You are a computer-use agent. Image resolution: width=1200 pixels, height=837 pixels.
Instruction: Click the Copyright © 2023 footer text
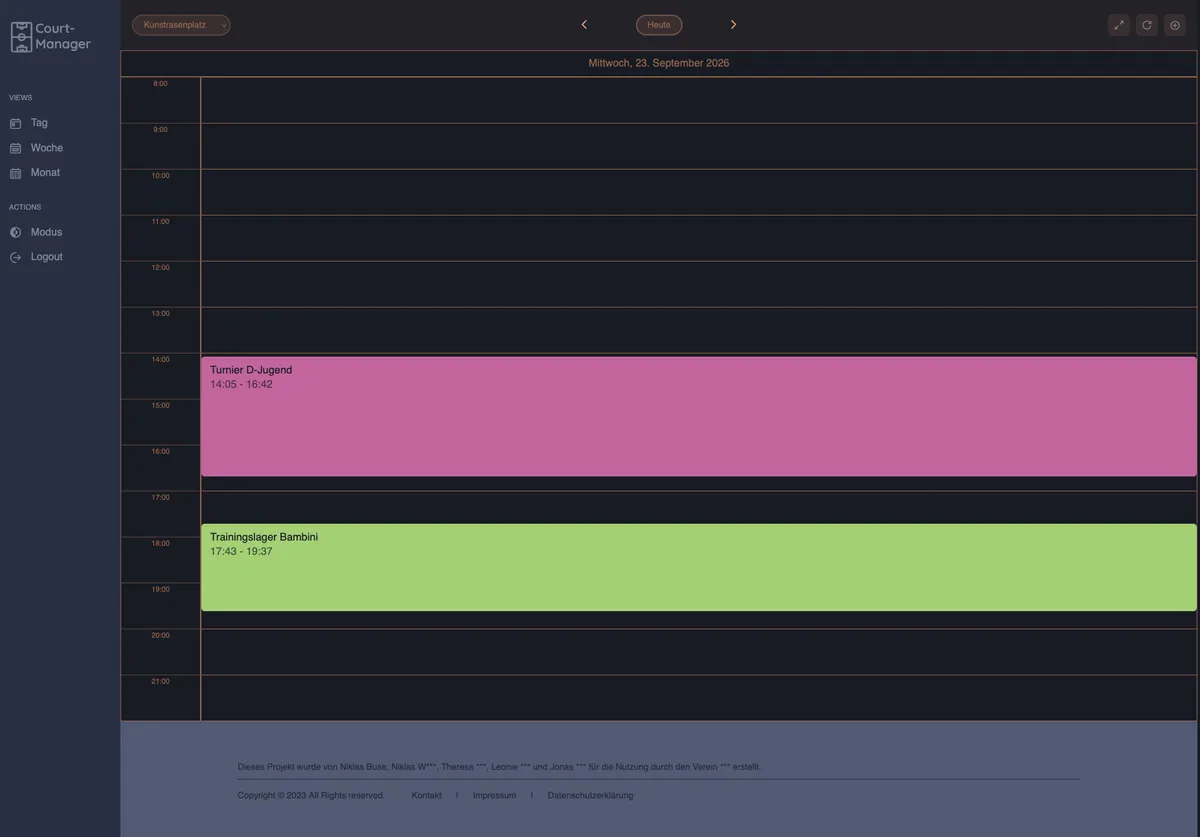point(311,796)
